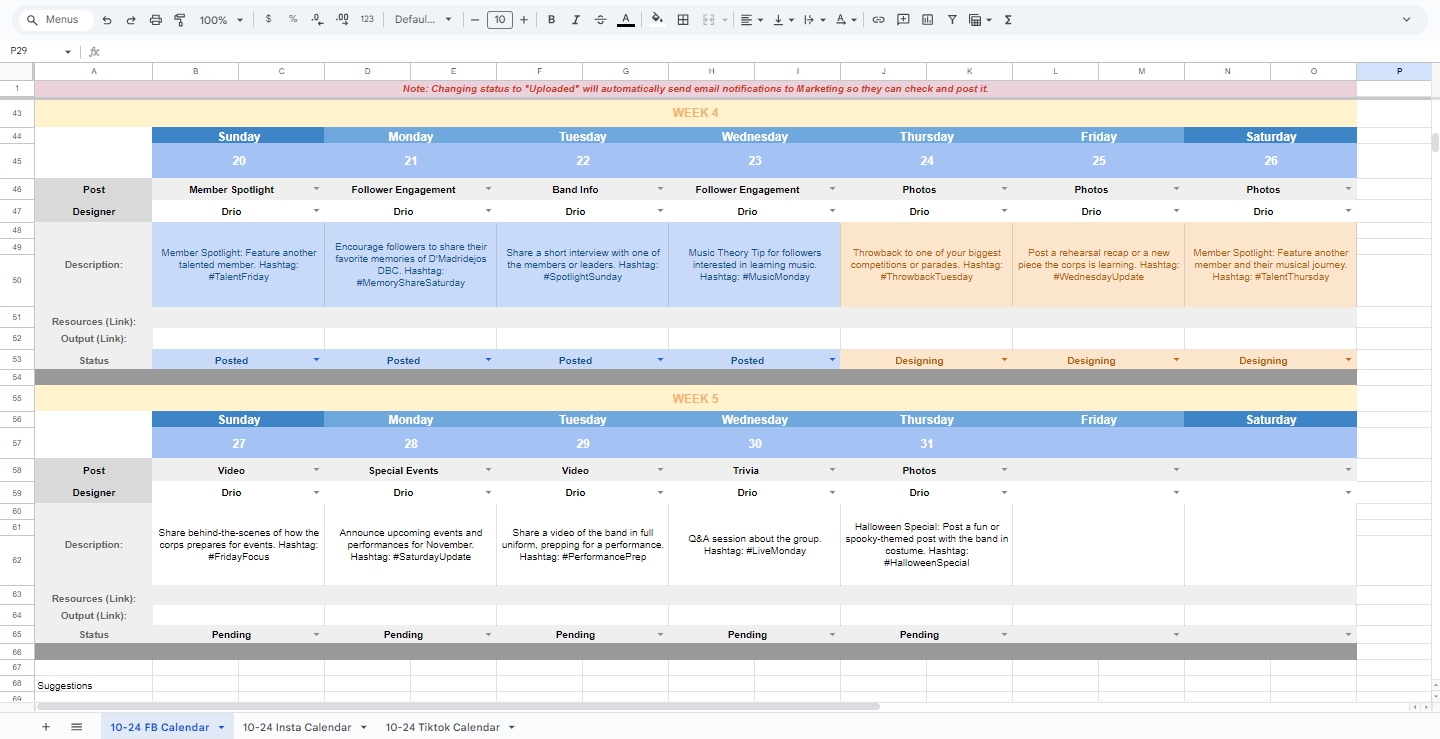Open Special Events post type dropdown
Viewport: 1440px width, 739px height.
click(488, 470)
